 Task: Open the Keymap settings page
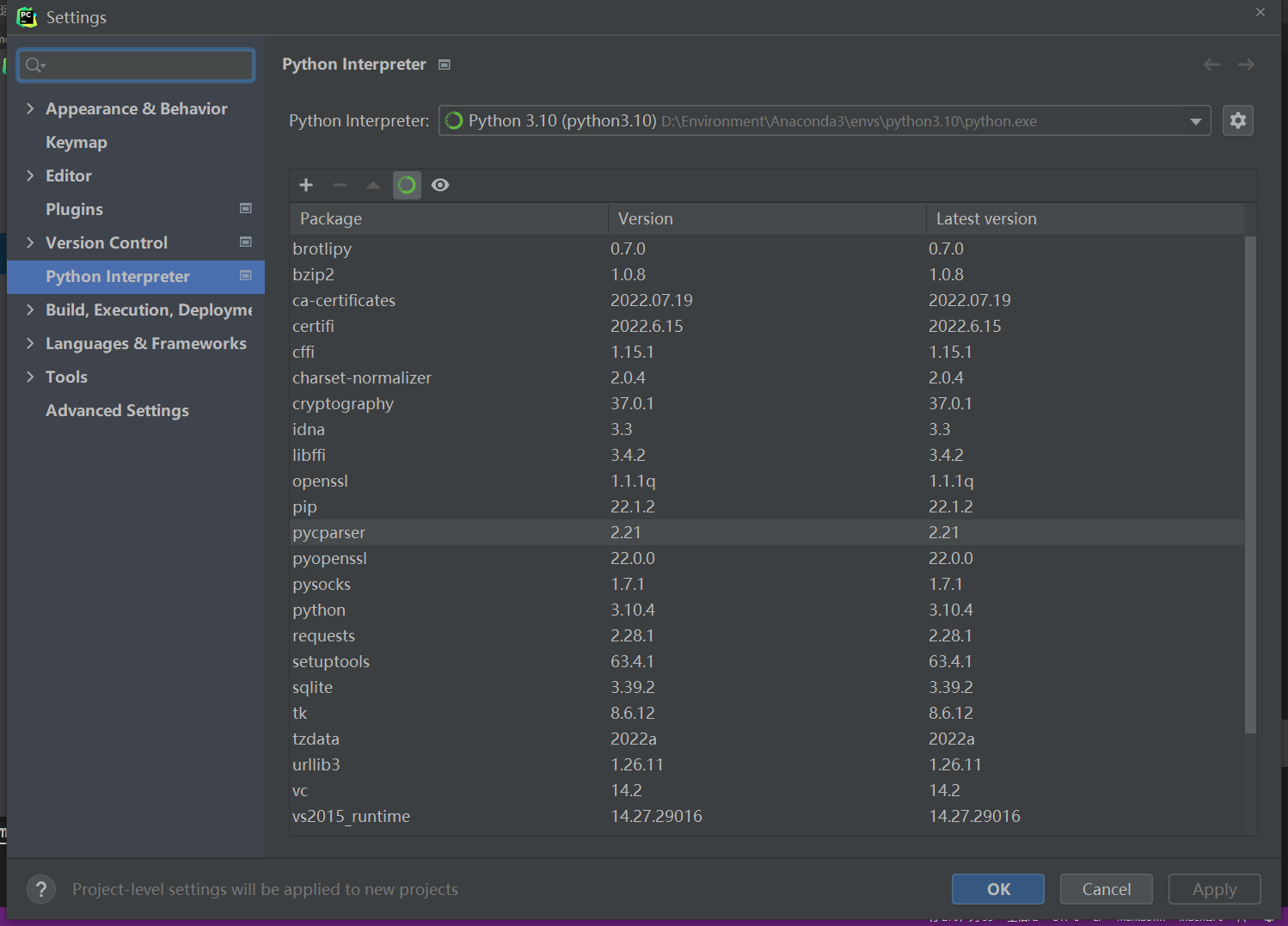(77, 142)
